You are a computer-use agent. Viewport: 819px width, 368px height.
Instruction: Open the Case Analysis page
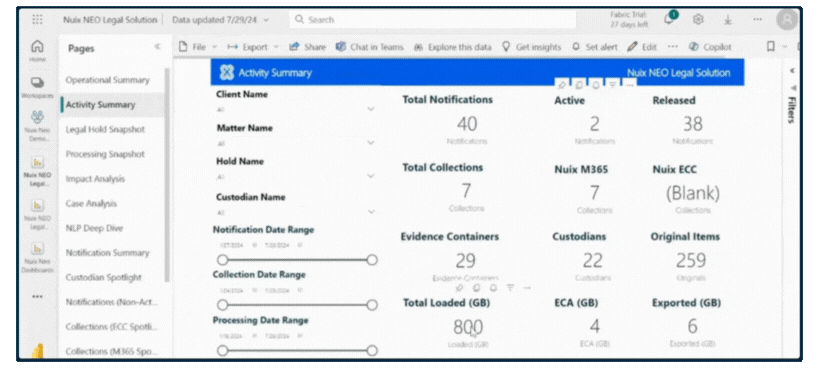(x=91, y=203)
